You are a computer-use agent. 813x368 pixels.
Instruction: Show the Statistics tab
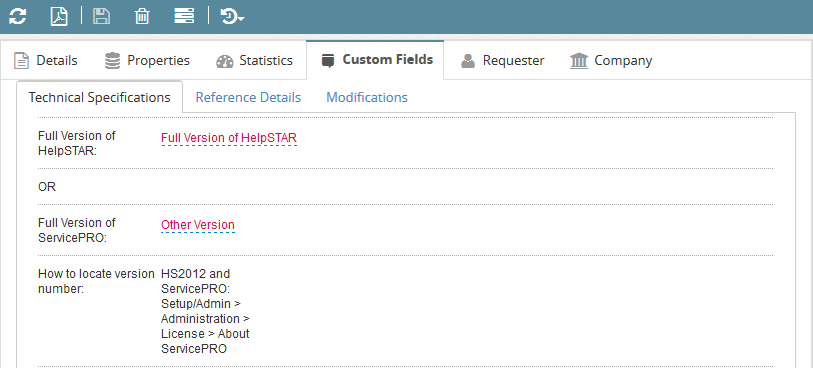[254, 61]
